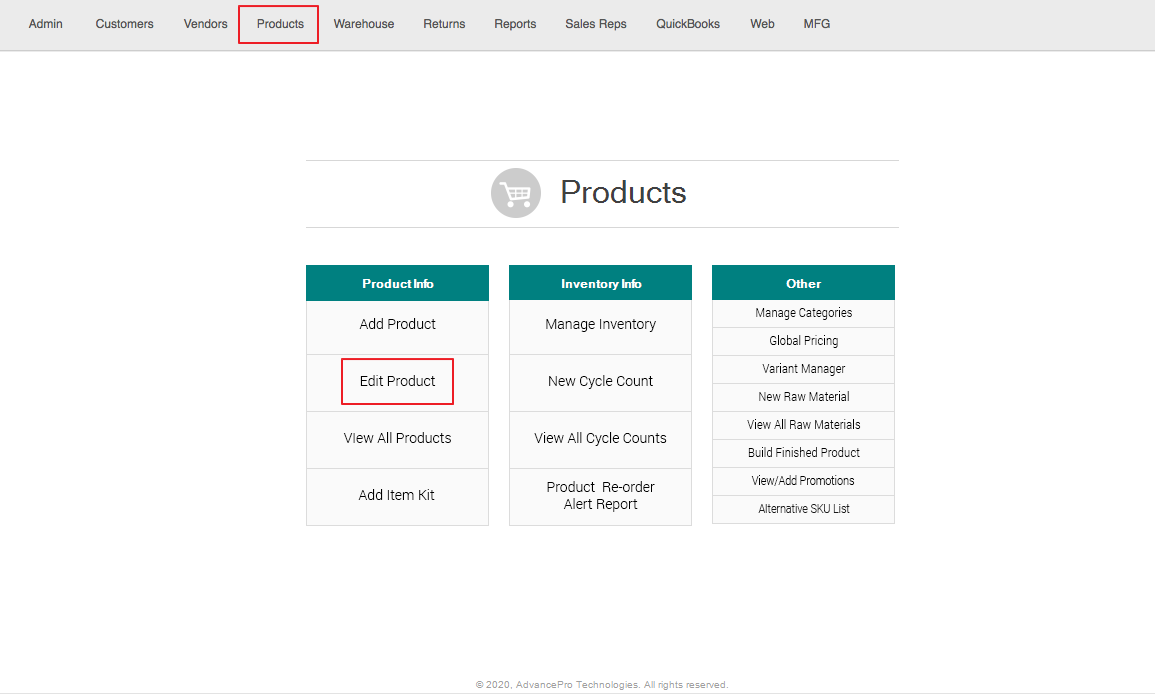This screenshot has height=694, width=1155.
Task: Open Product Re-order Alert Report
Action: tap(600, 496)
